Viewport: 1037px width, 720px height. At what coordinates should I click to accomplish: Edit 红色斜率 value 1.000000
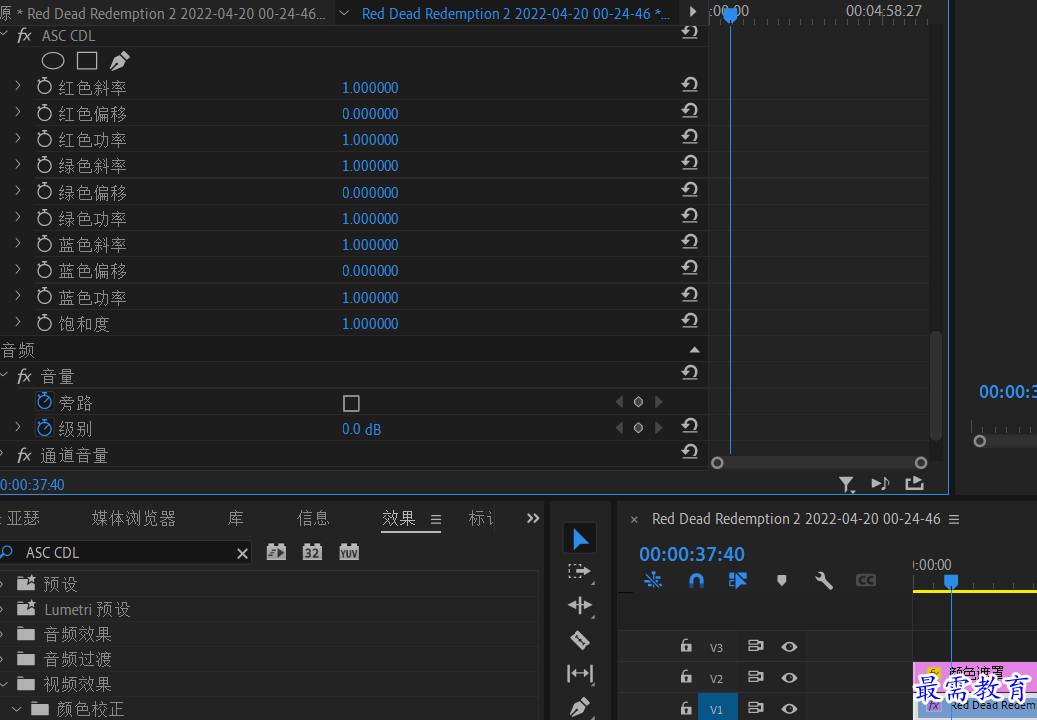coord(370,87)
